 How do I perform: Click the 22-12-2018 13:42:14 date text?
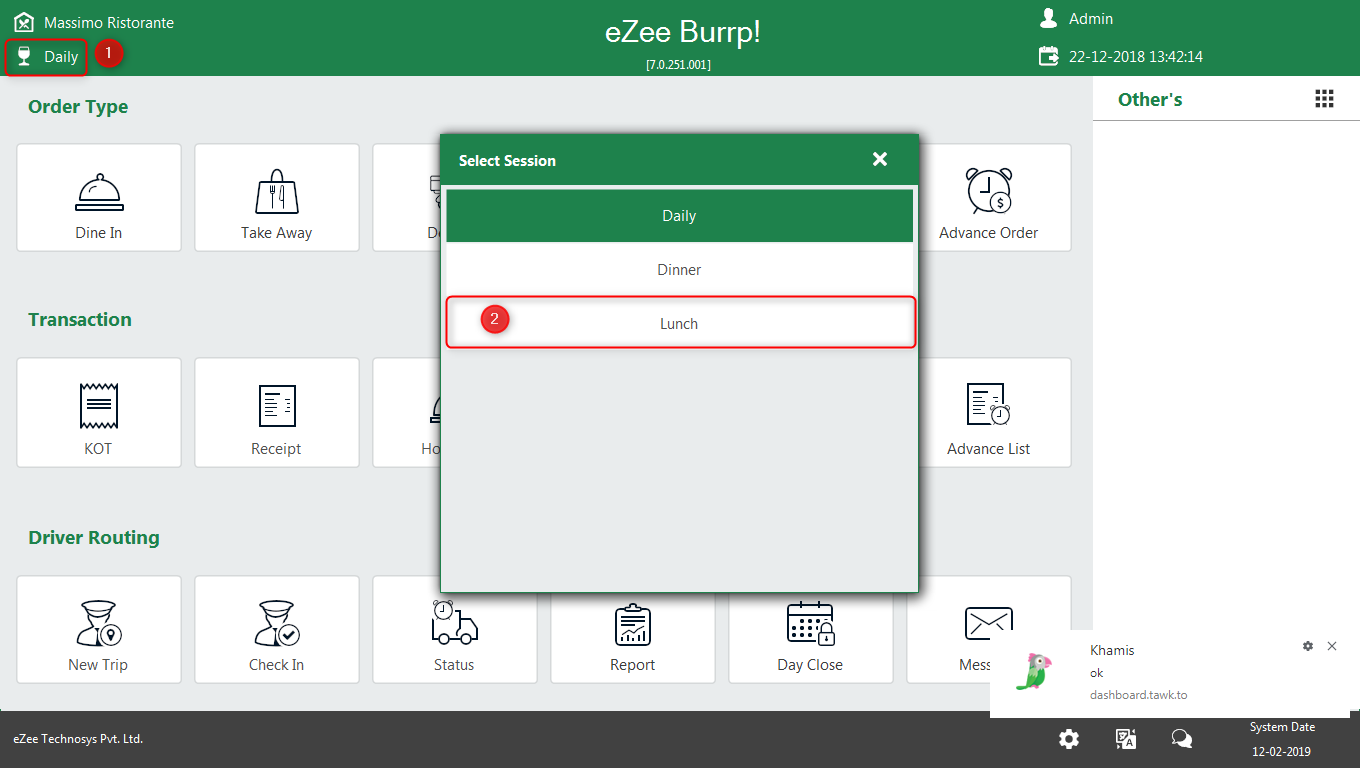[1136, 57]
